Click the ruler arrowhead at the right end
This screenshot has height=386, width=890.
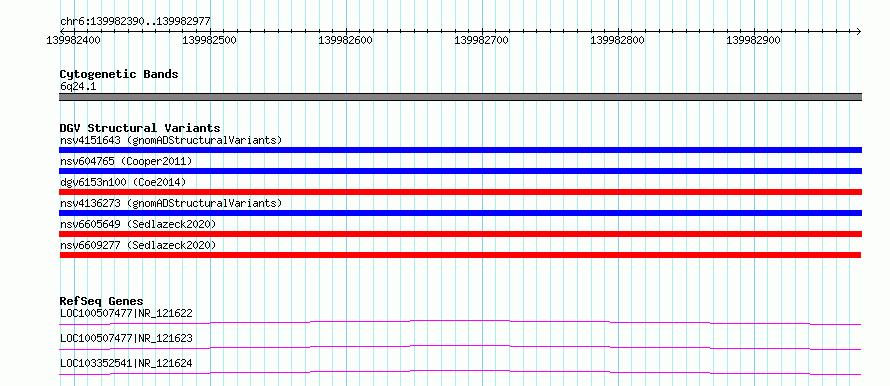pos(858,31)
